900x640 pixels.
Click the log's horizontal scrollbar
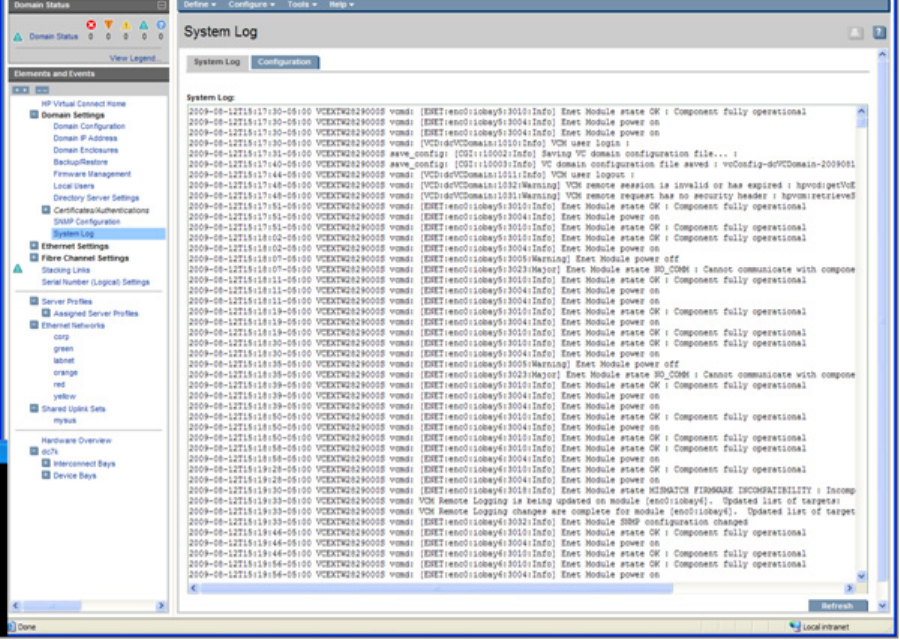coord(520,589)
